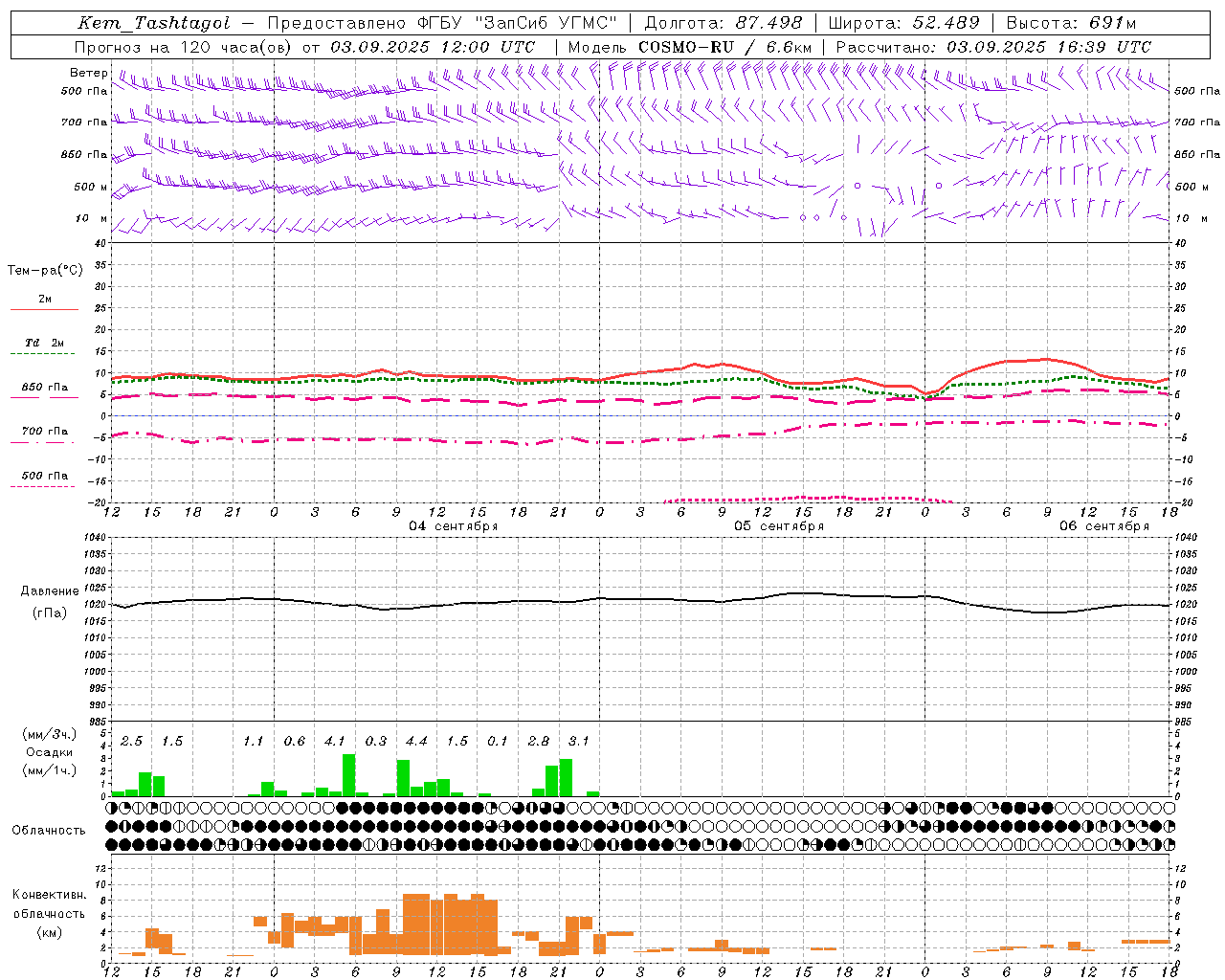
Task: Click the 'Td 2м' dew point legend entry
Action: pos(44,343)
